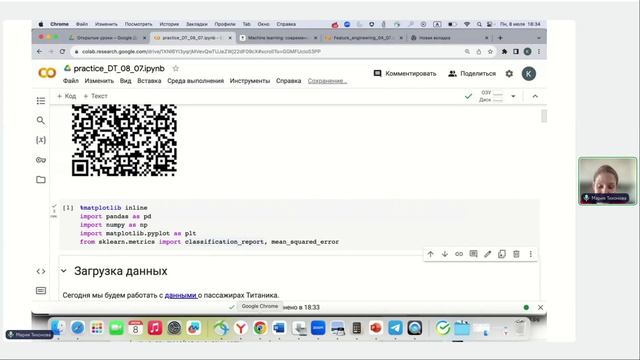Viewport: 640px width, 360px height.
Task: Open the Colab settings gear
Action: pos(509,74)
